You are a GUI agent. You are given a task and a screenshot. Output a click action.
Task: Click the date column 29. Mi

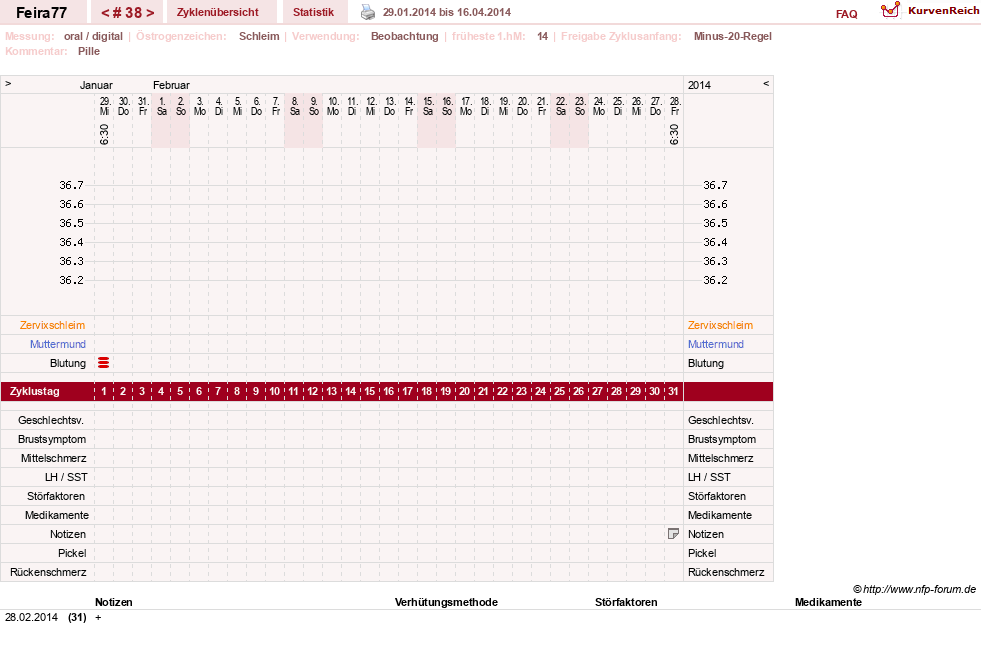[104, 106]
